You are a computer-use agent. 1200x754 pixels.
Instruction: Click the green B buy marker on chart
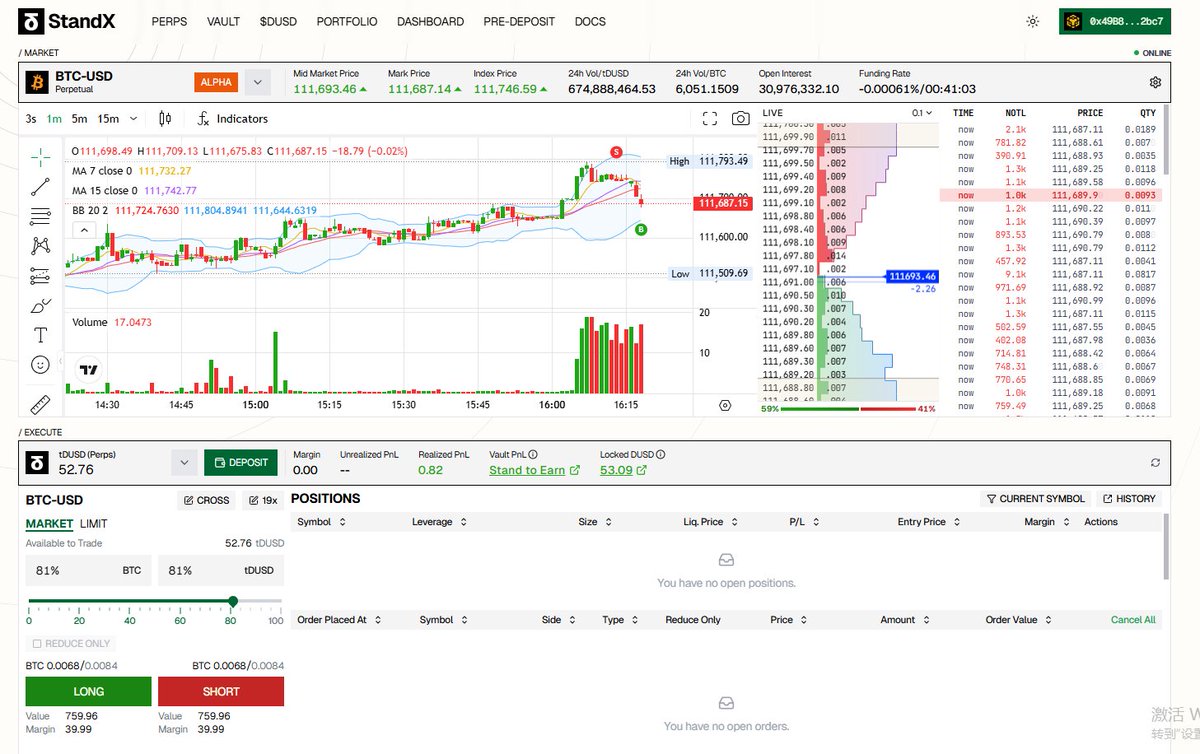(x=641, y=229)
